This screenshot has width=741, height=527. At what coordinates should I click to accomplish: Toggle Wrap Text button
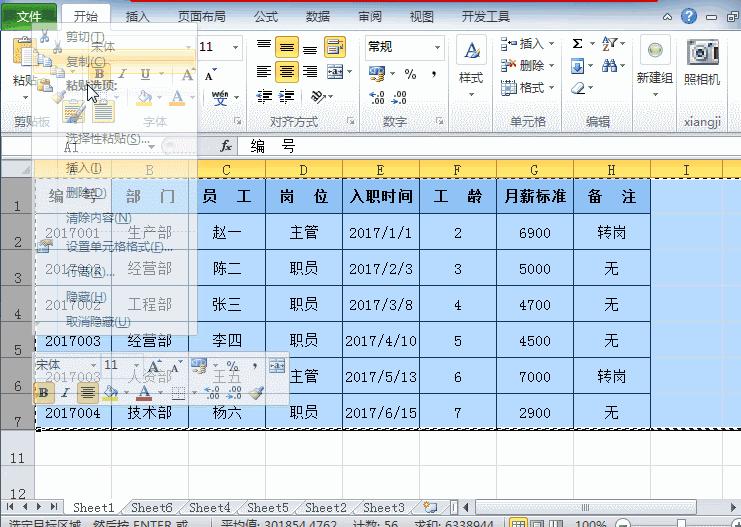click(x=335, y=46)
